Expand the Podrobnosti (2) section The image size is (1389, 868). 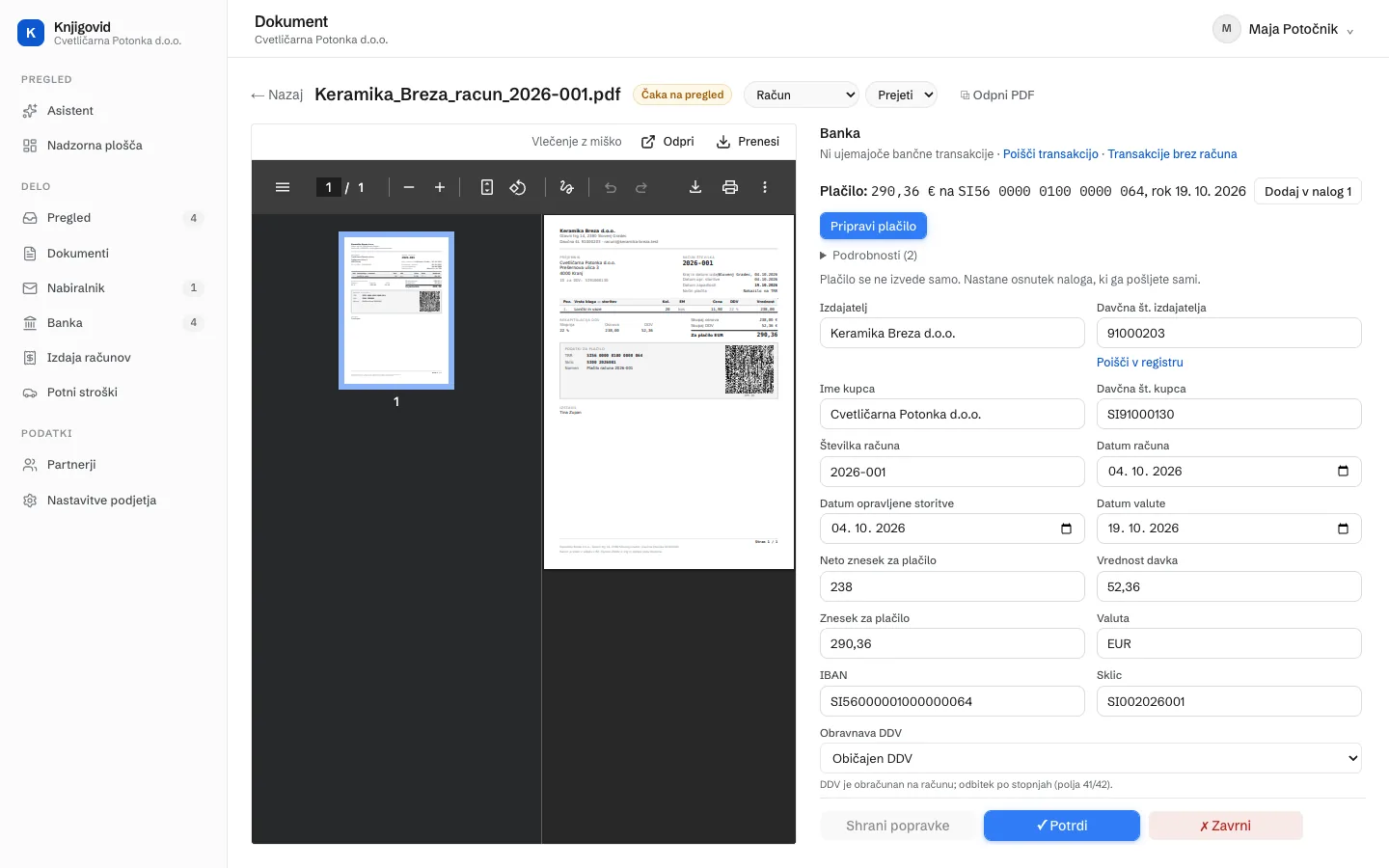[868, 256]
